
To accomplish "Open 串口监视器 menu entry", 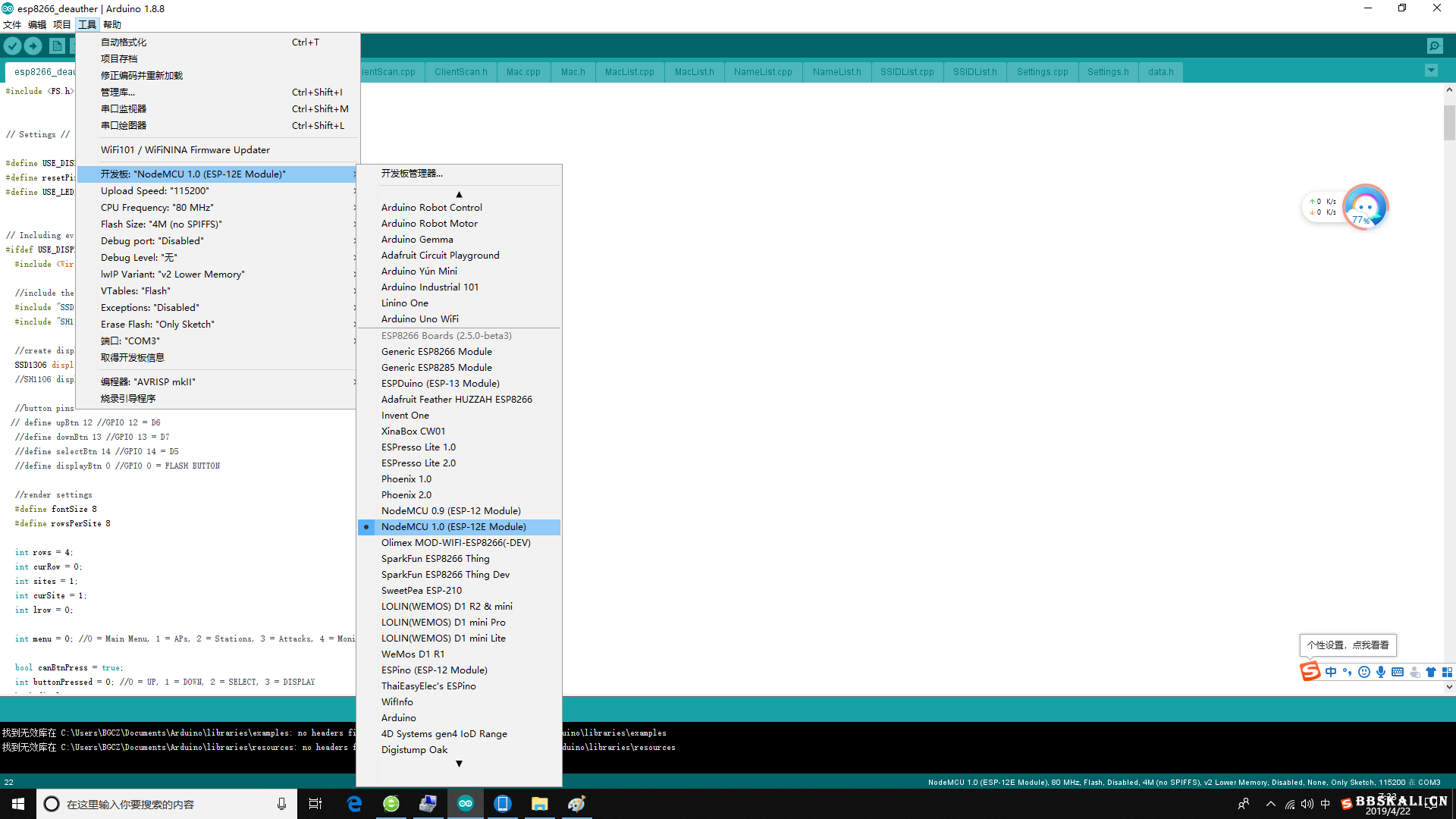I will coord(124,109).
